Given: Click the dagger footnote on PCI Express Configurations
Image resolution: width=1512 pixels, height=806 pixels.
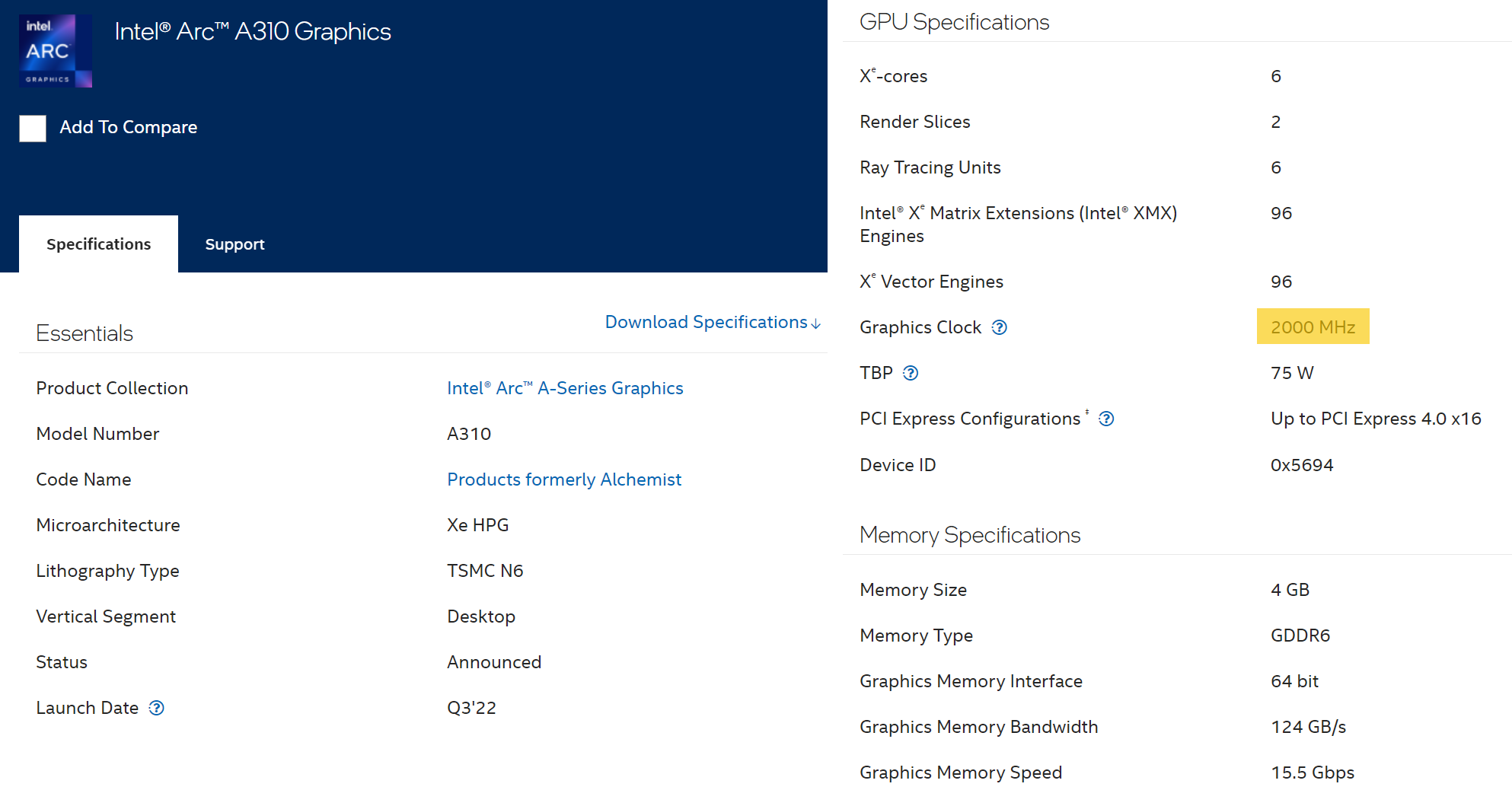Looking at the screenshot, I should pos(1088,413).
